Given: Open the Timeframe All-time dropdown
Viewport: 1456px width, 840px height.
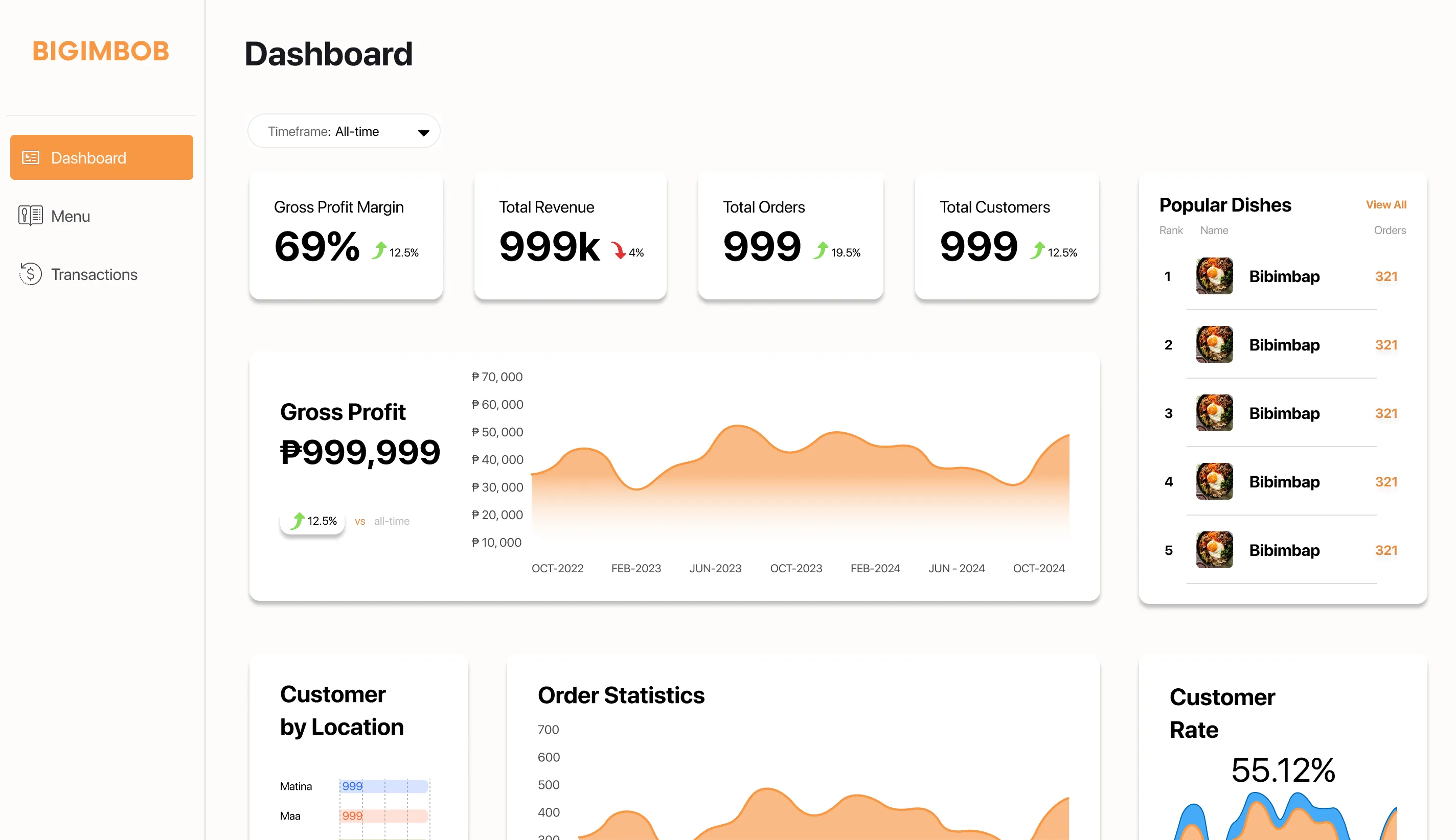Looking at the screenshot, I should pyautogui.click(x=344, y=131).
